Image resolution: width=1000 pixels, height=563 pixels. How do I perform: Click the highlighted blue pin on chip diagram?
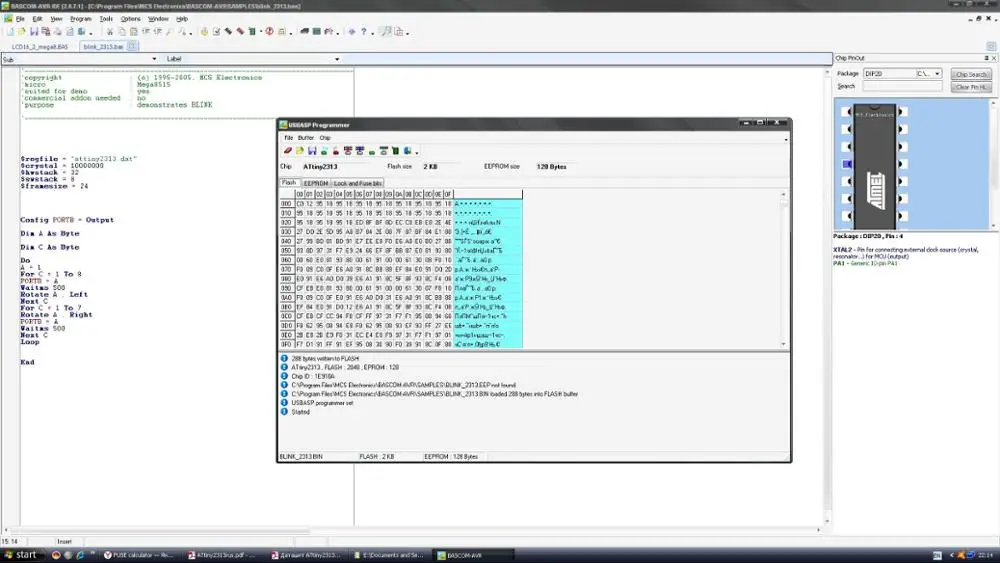point(847,164)
